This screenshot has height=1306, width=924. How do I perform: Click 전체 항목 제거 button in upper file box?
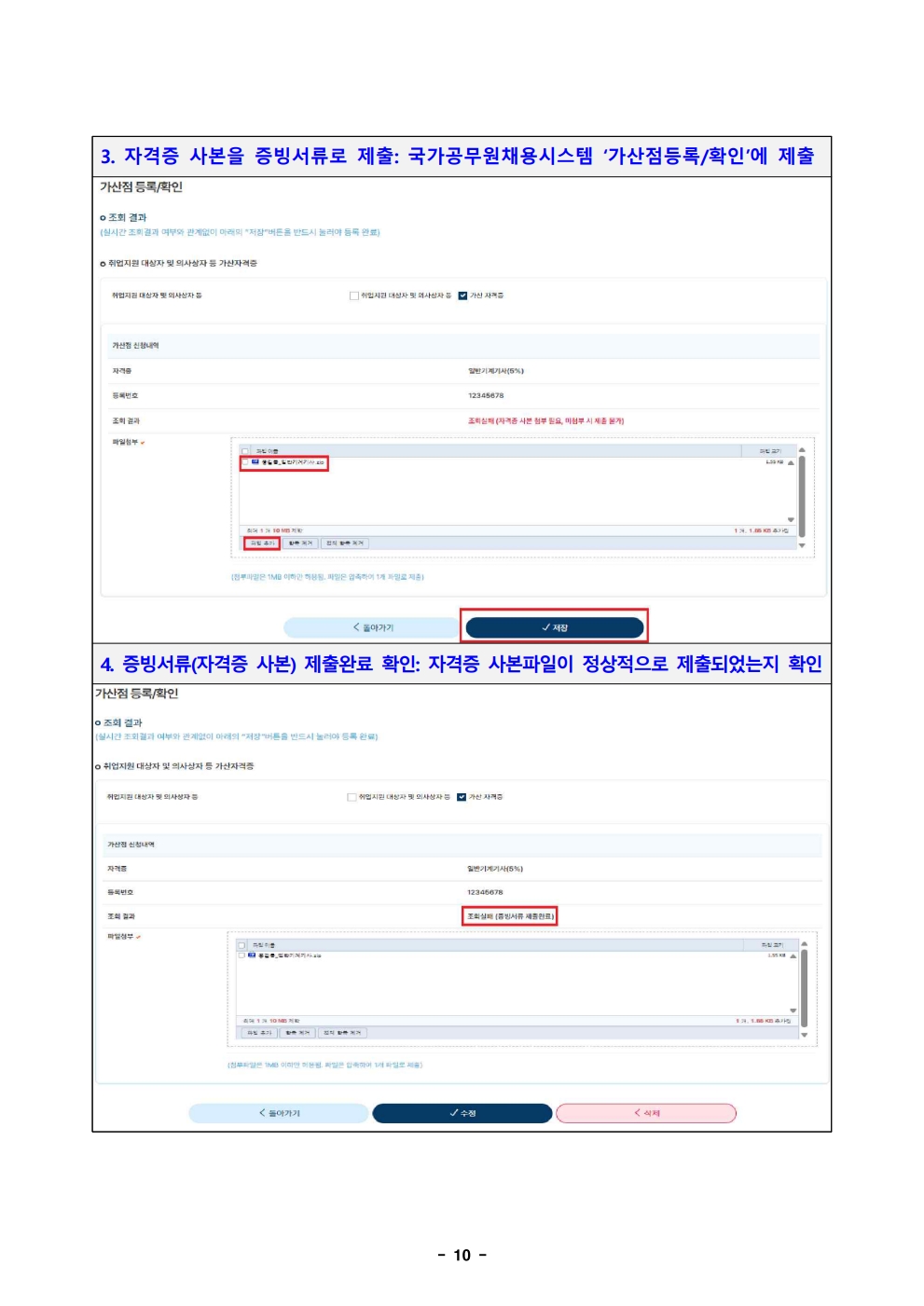(x=345, y=543)
